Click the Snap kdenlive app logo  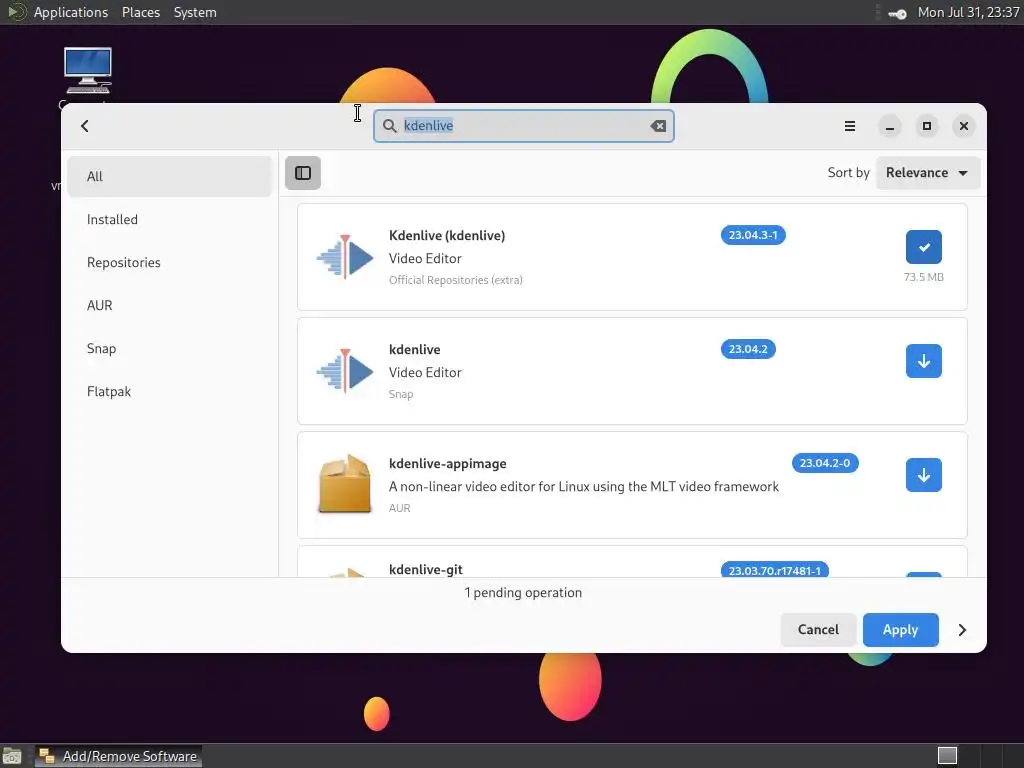click(345, 370)
